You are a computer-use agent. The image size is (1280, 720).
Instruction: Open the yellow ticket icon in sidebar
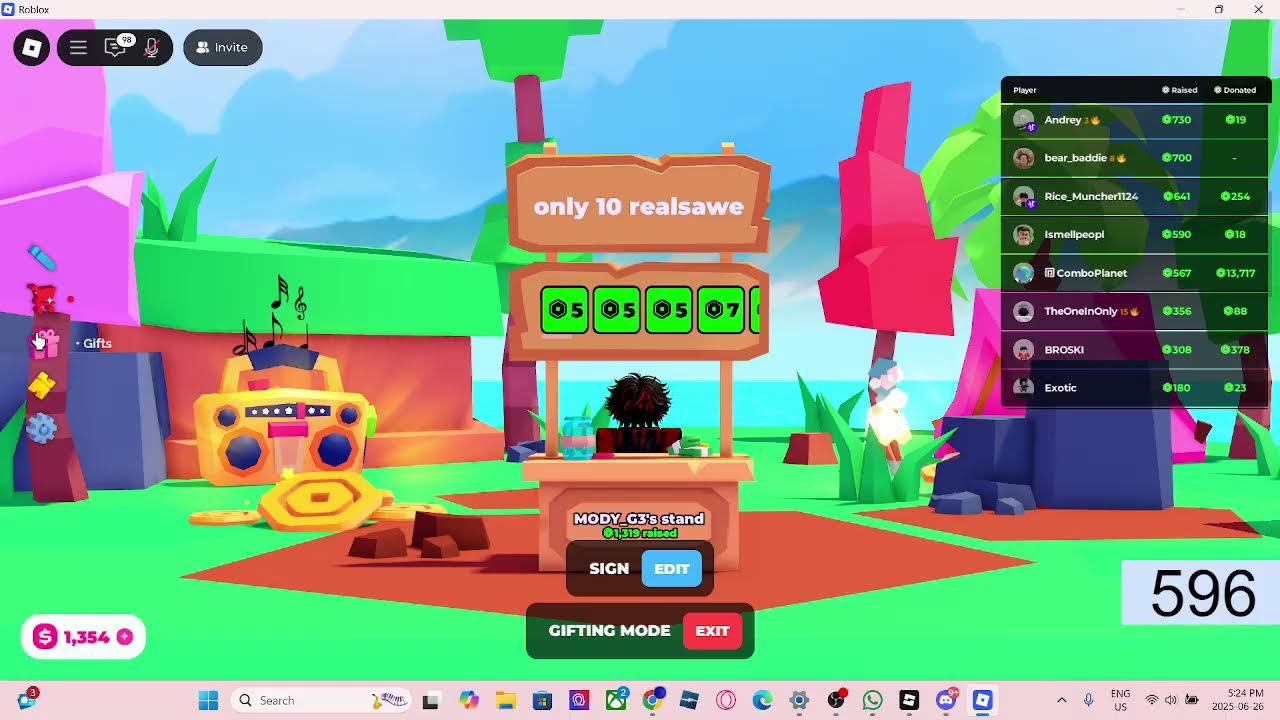click(42, 385)
